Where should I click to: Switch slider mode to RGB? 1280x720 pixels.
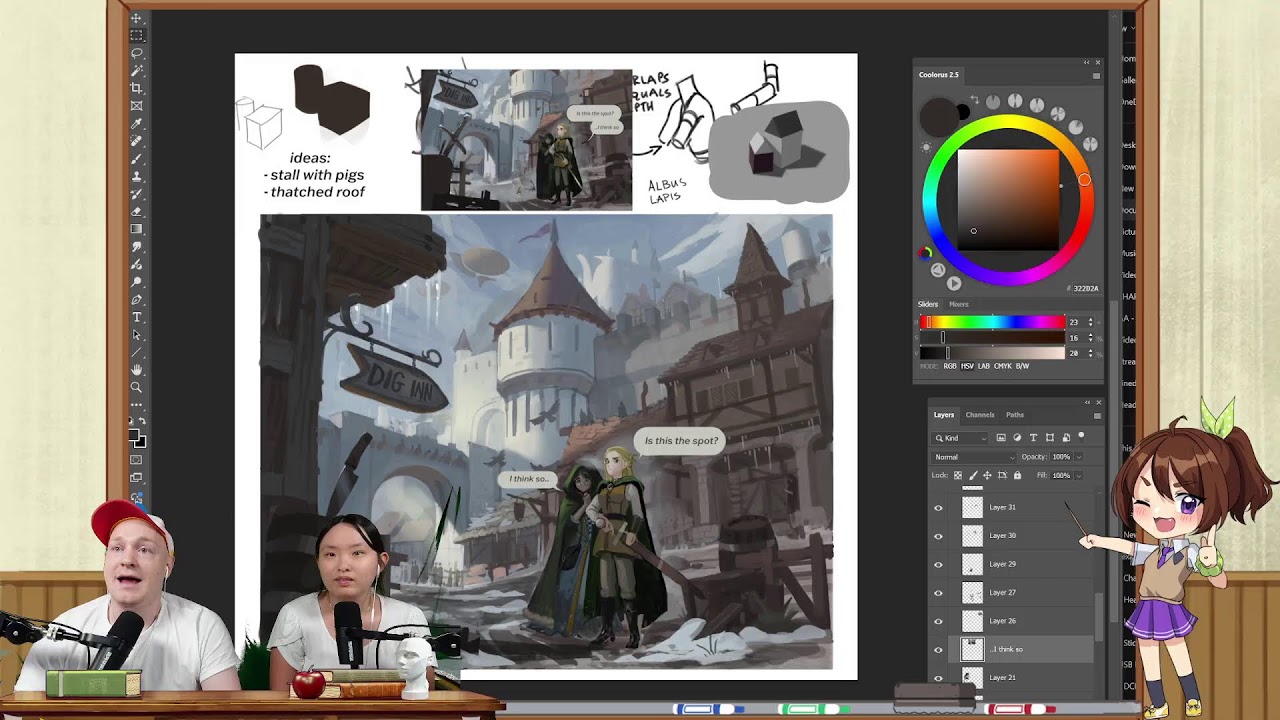click(950, 366)
